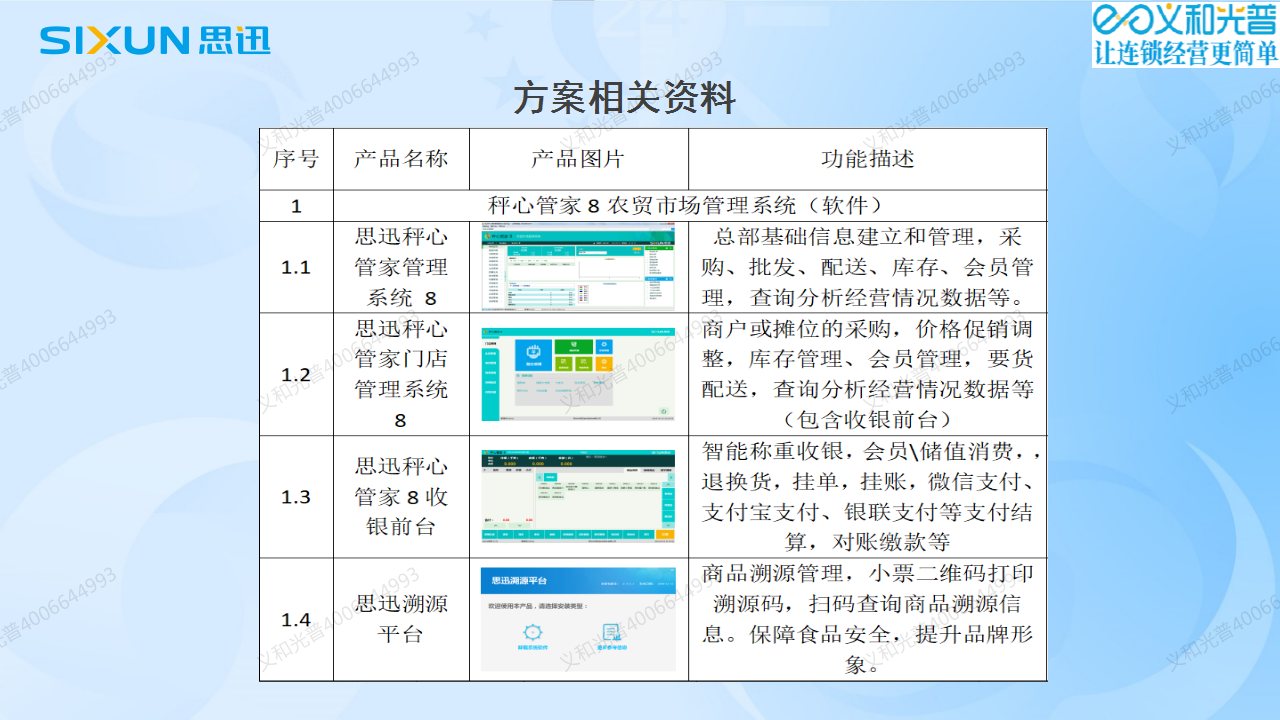The width and height of the screenshot is (1280, 720).
Task: Open the management system screenshot thumbnail in row 1.1
Action: click(578, 268)
